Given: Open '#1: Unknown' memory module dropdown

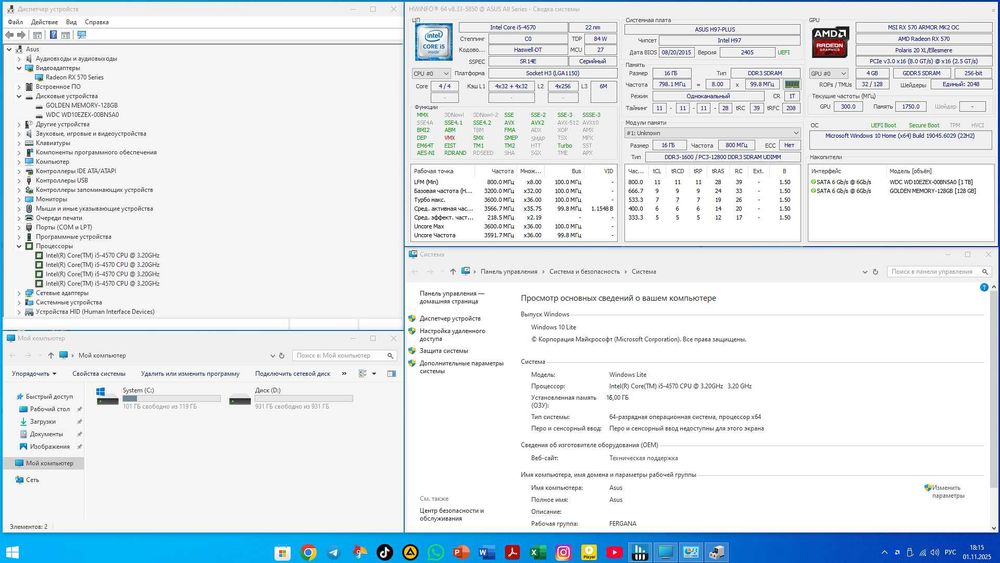Looking at the screenshot, I should tap(712, 133).
